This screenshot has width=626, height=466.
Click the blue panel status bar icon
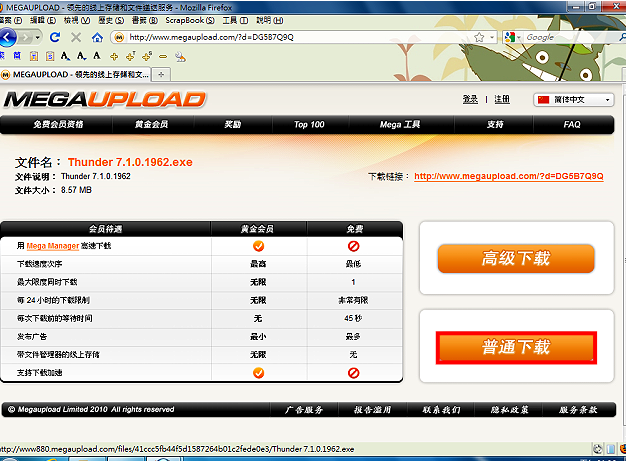coord(611,449)
